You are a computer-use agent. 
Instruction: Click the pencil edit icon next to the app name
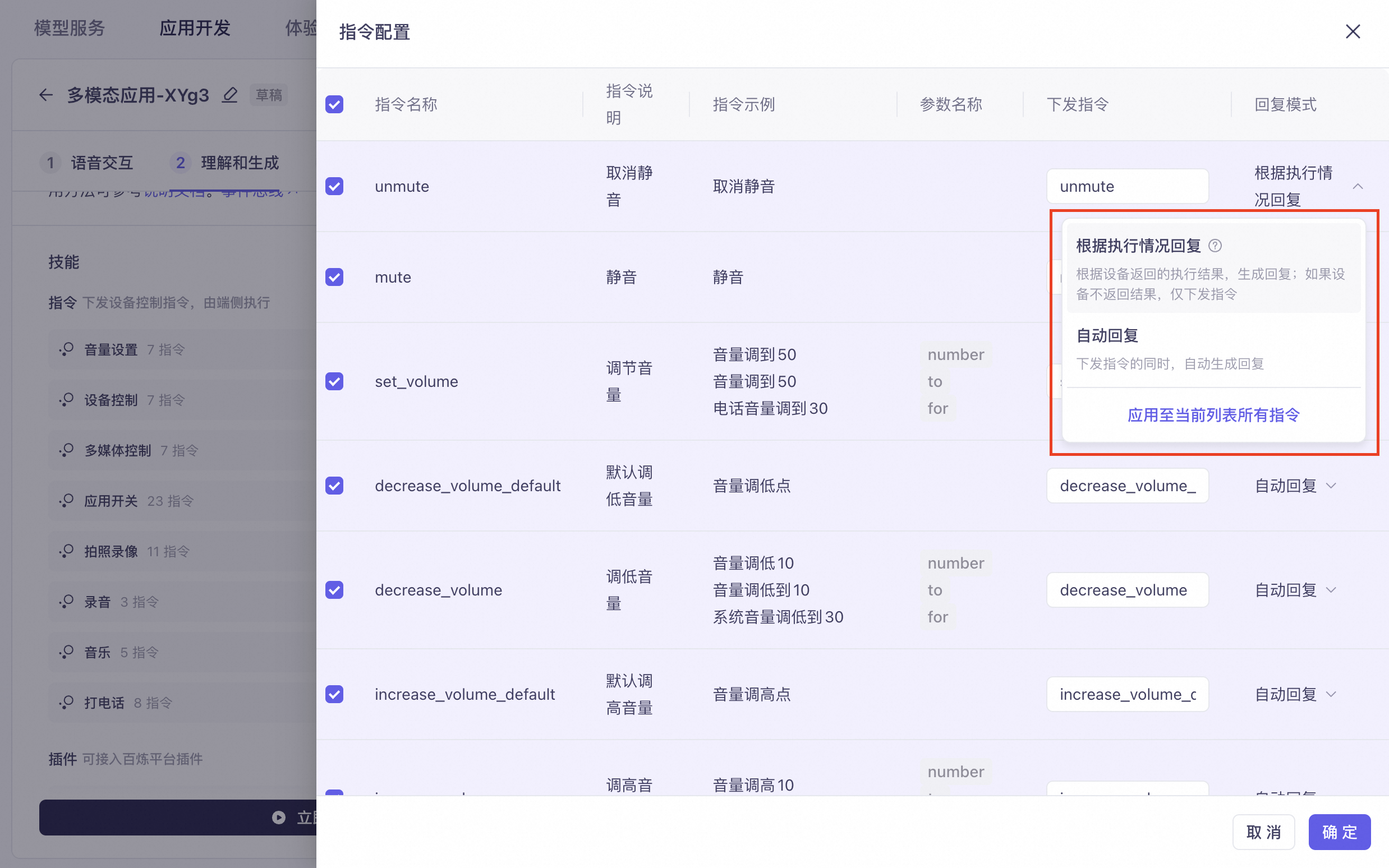(x=229, y=95)
